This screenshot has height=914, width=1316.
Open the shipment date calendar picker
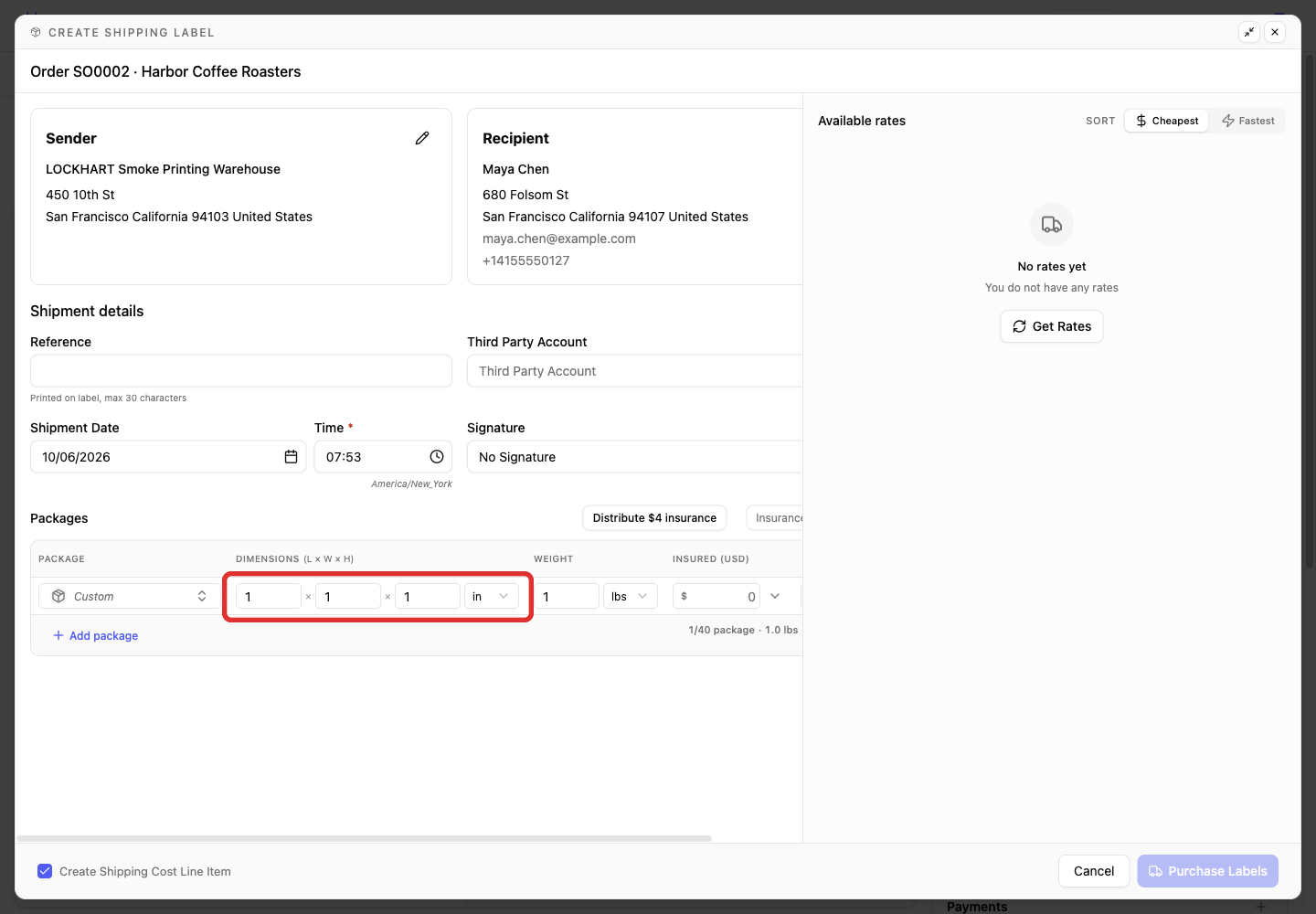pyautogui.click(x=291, y=457)
